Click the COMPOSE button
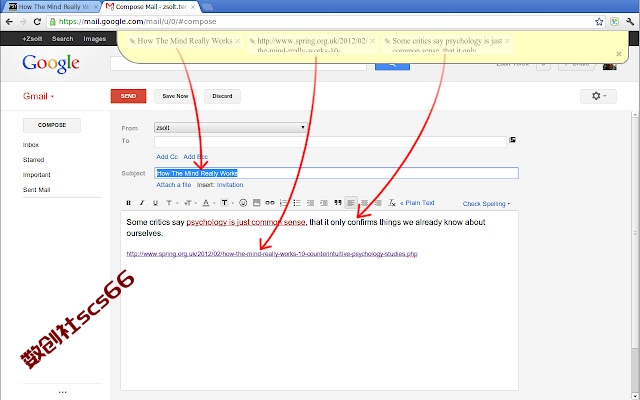This screenshot has width=640, height=400. click(52, 125)
